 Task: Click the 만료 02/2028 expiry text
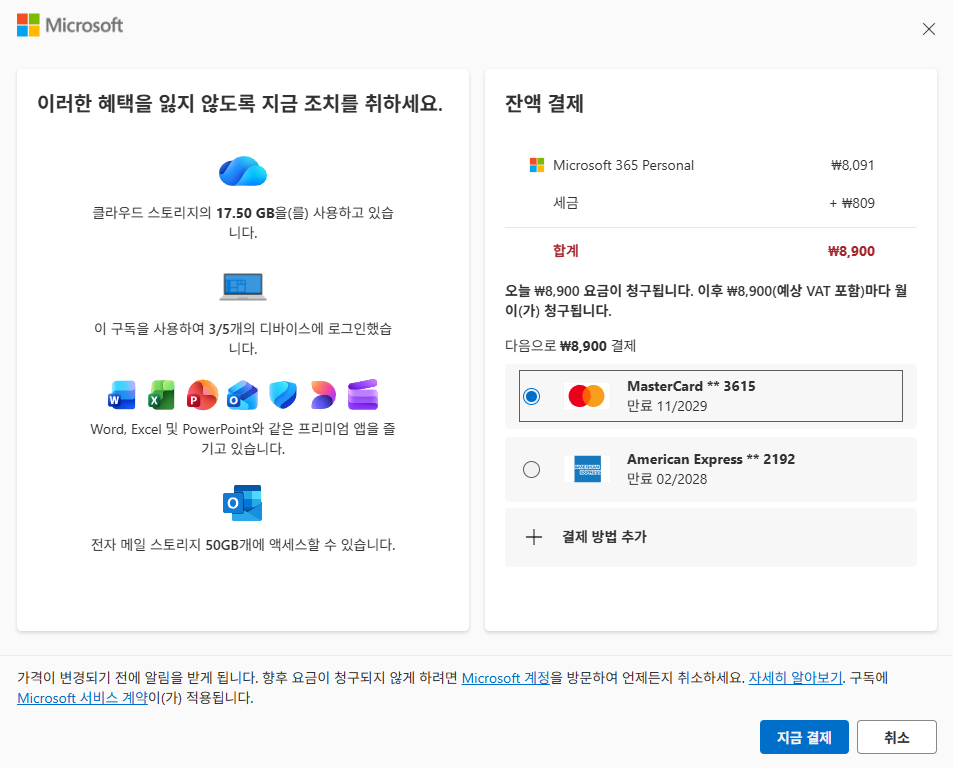click(x=667, y=479)
